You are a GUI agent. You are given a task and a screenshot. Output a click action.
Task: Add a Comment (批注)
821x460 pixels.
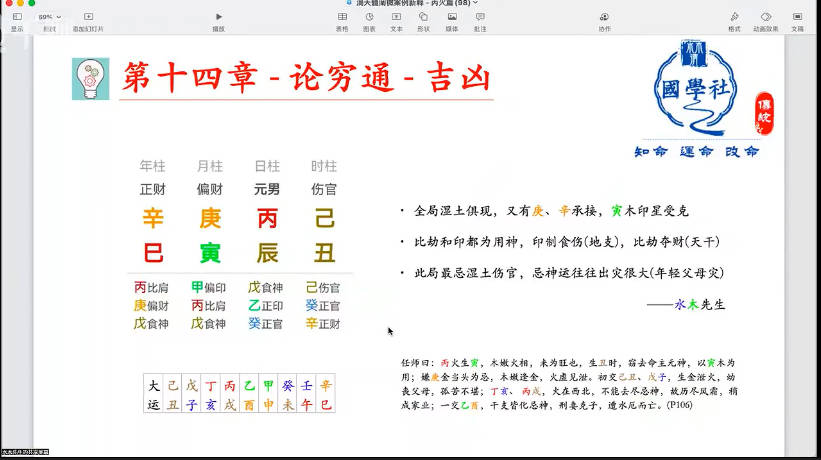point(480,18)
